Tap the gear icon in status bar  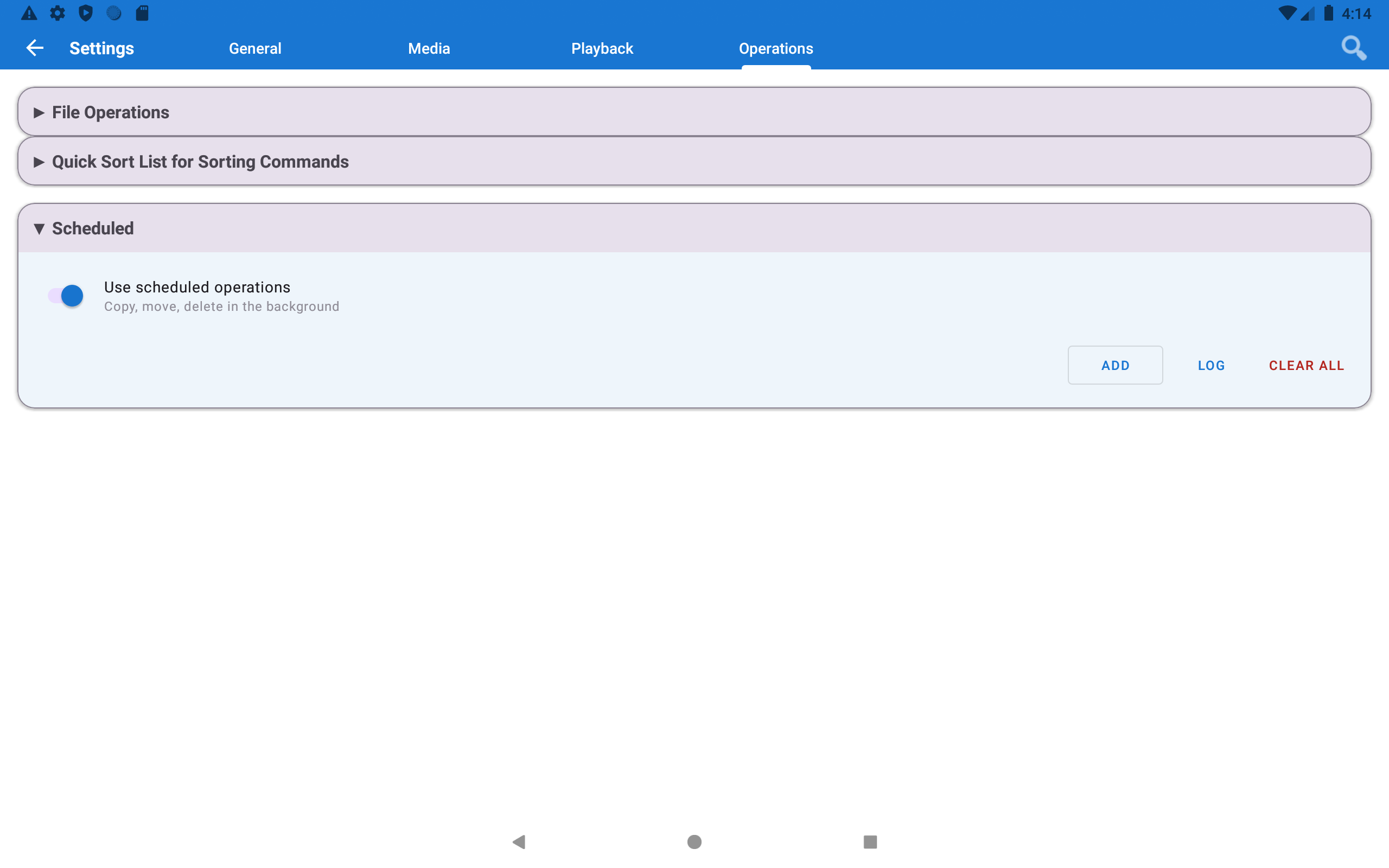pyautogui.click(x=58, y=13)
